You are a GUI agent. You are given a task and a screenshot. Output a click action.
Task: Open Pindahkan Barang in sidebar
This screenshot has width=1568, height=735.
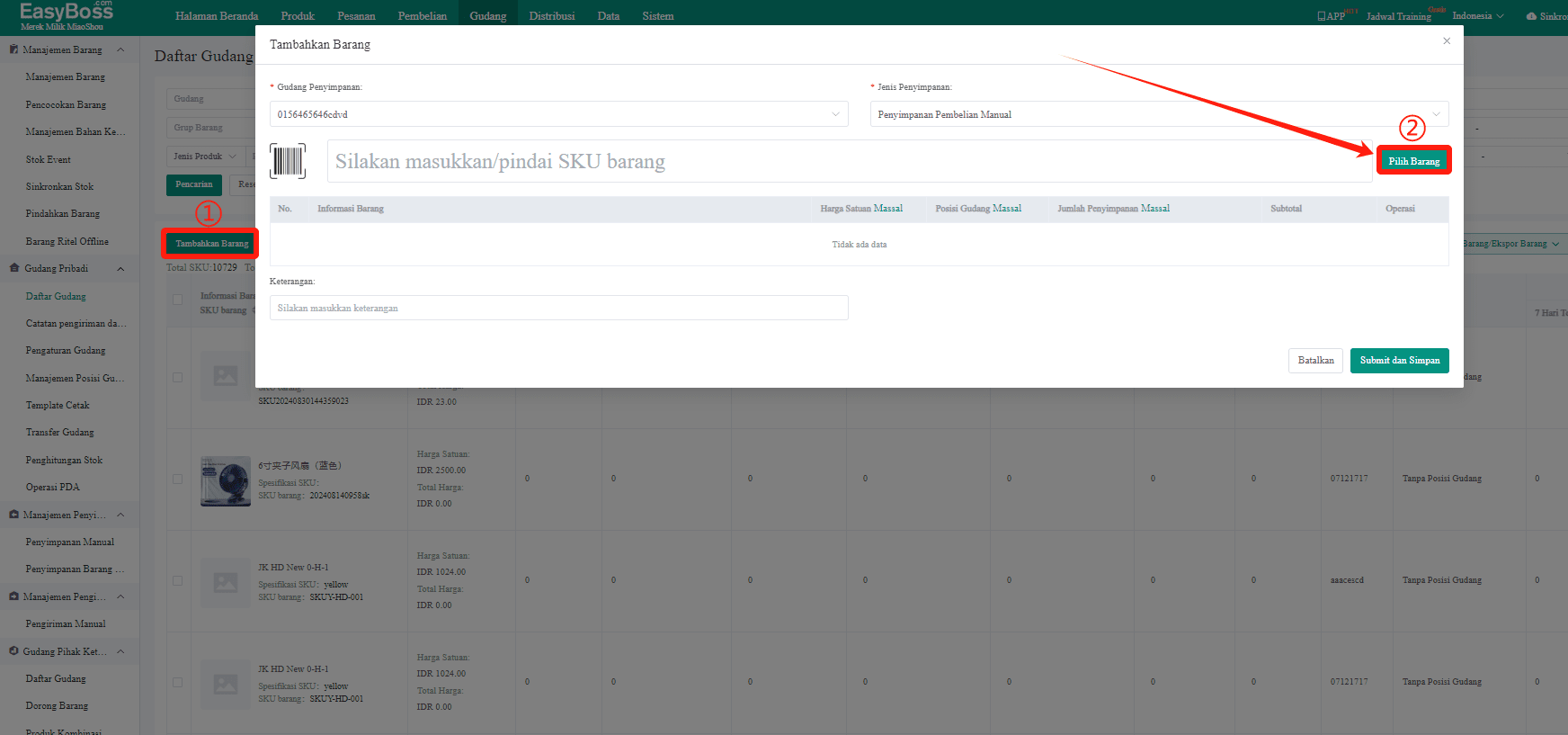pyautogui.click(x=62, y=213)
